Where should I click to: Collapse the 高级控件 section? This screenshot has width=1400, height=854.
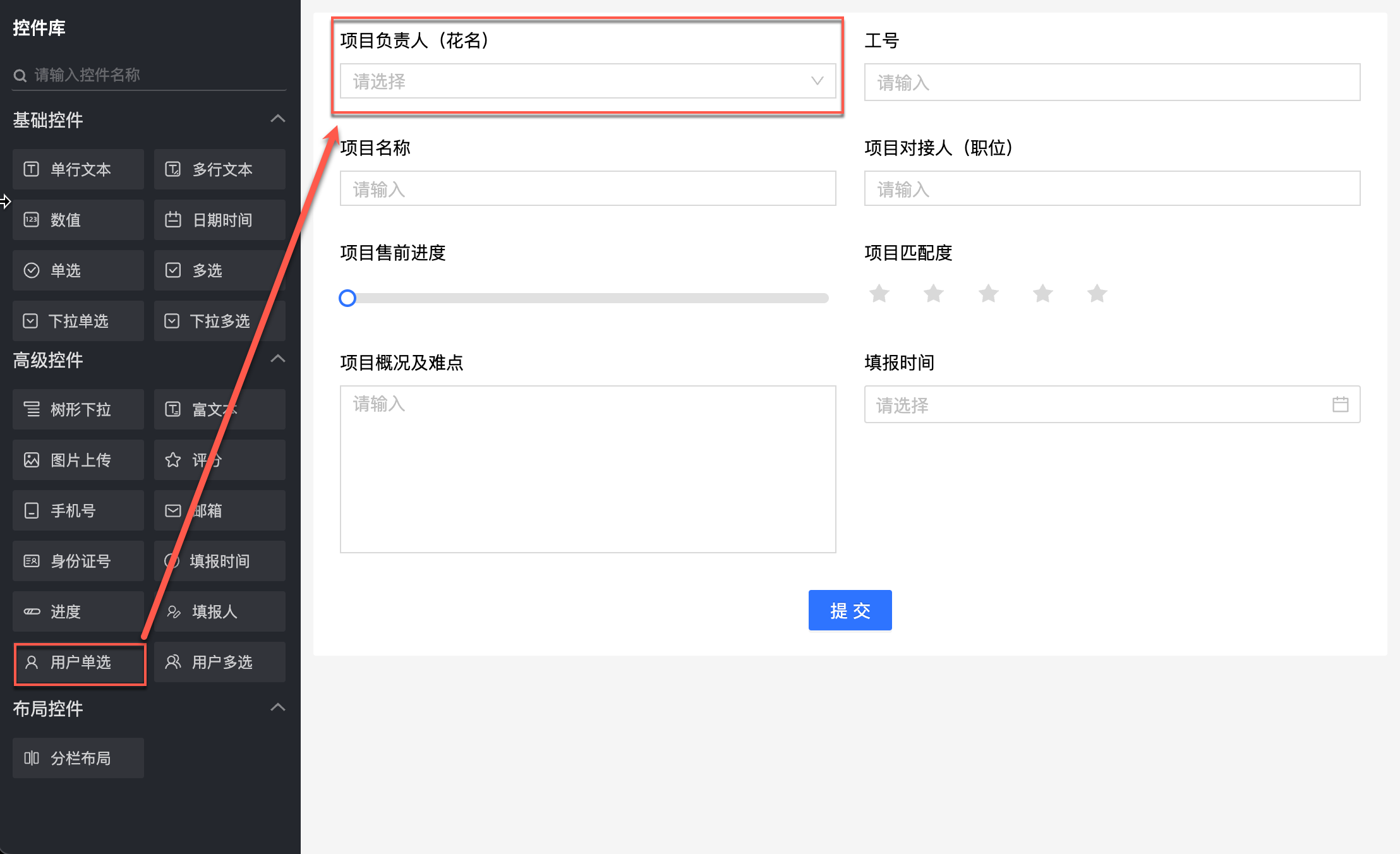pos(278,359)
